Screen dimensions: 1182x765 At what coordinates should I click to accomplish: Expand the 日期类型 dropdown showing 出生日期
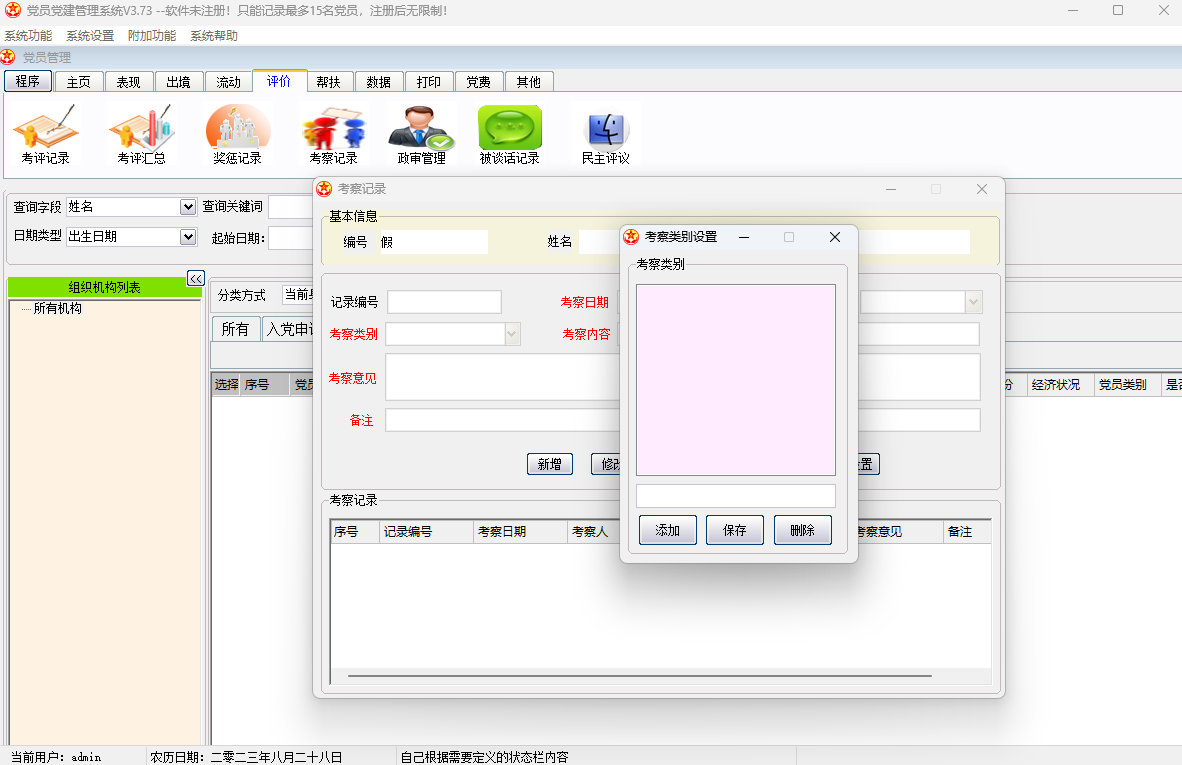188,237
